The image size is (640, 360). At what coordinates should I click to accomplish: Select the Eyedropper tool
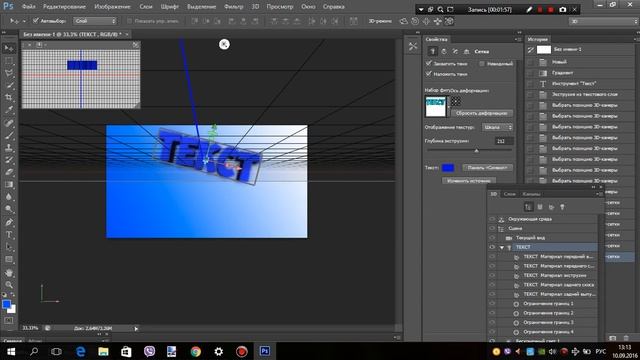click(9, 110)
